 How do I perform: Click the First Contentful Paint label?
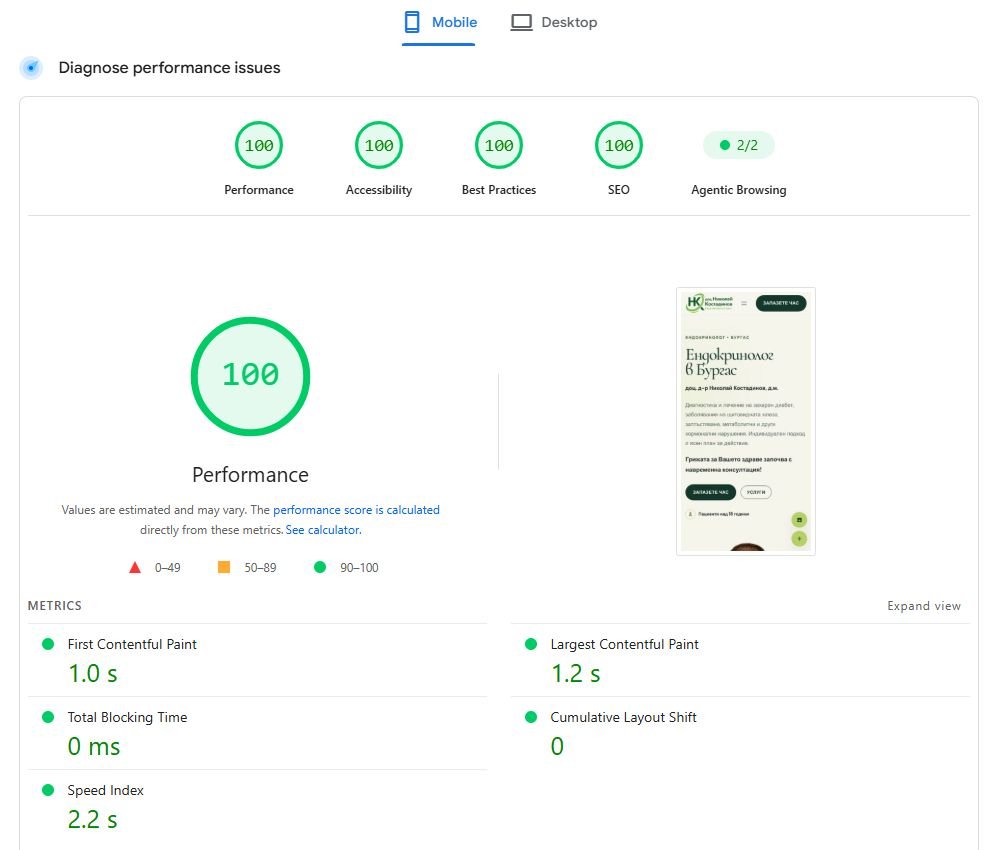click(132, 644)
